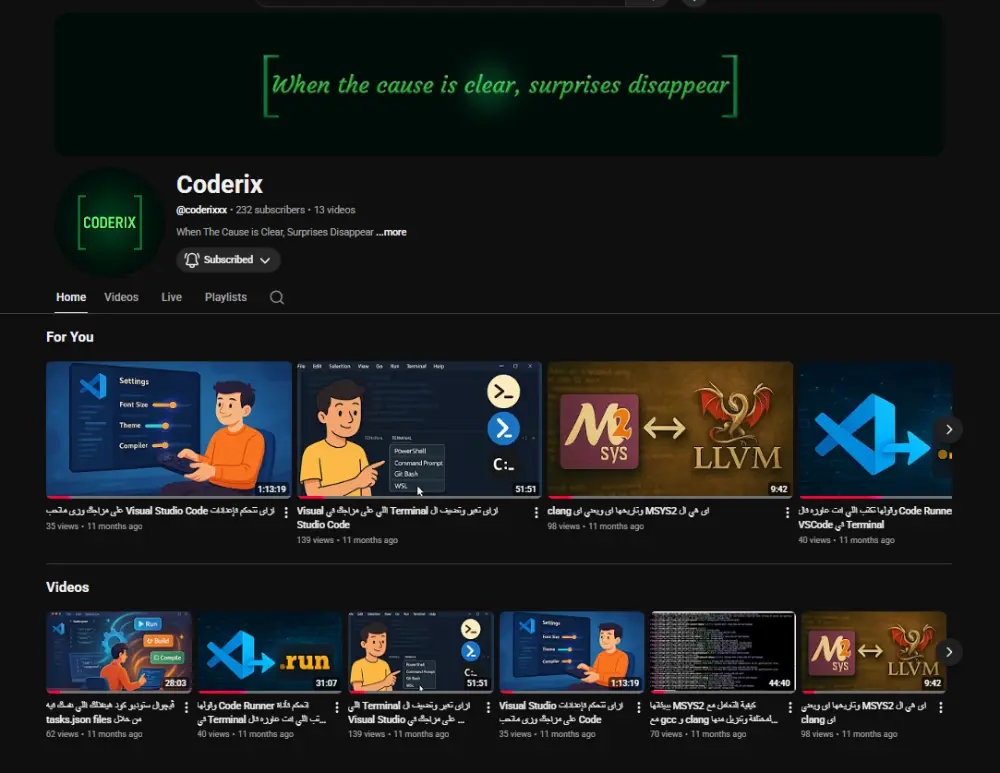Click the channel banner image
This screenshot has width=1000, height=773.
pyautogui.click(x=500, y=85)
